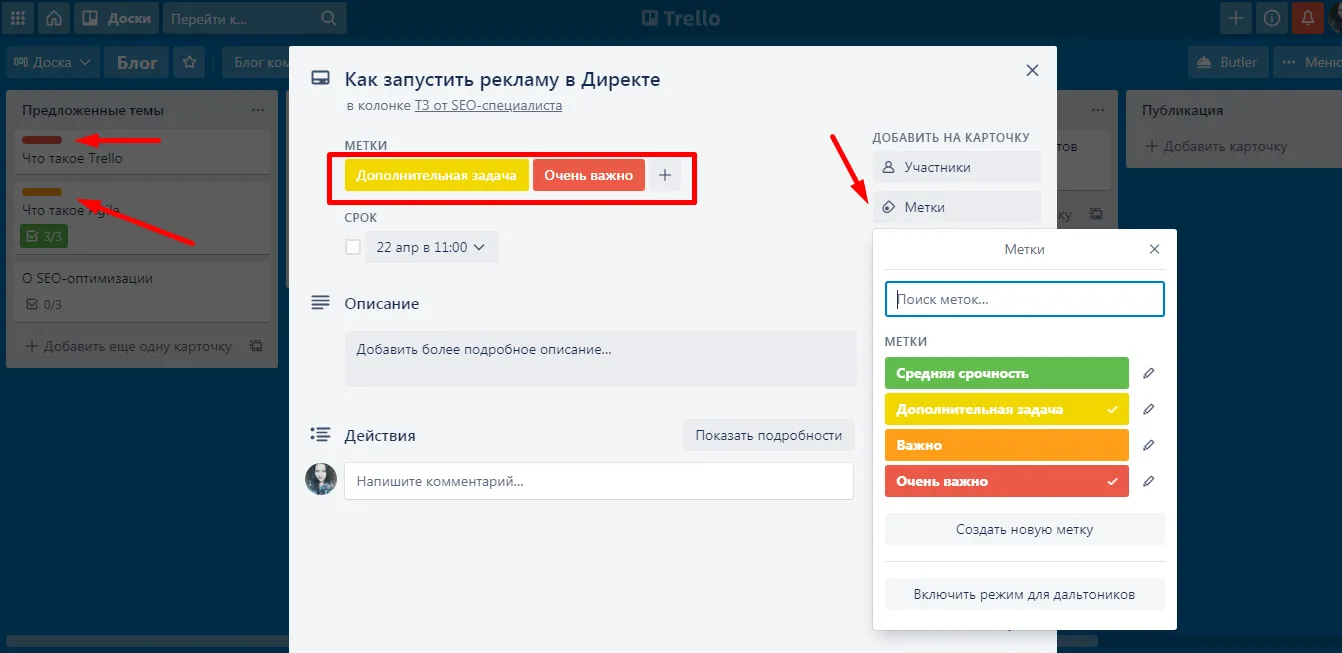Select the green Средняя срочность label swatch
This screenshot has width=1342, height=653.
pyautogui.click(x=1006, y=373)
